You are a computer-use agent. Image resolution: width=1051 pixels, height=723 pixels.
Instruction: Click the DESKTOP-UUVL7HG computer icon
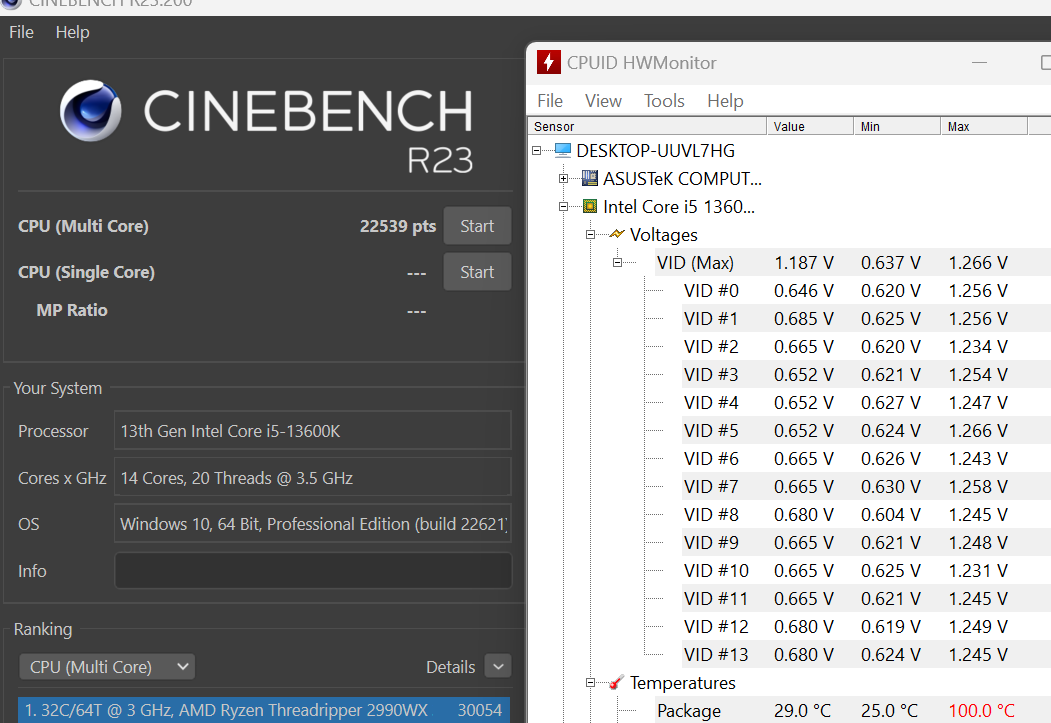[x=563, y=150]
